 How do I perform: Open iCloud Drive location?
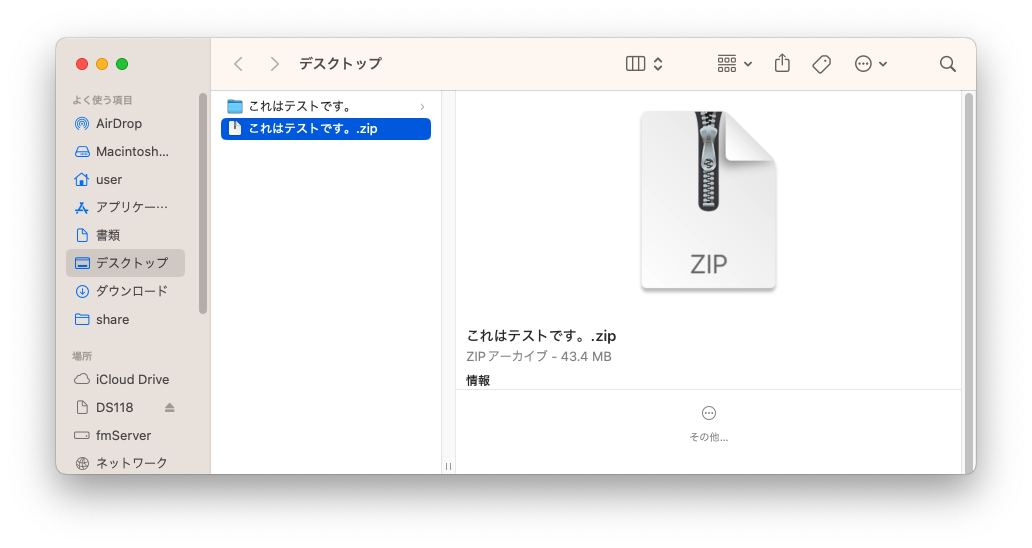click(125, 380)
